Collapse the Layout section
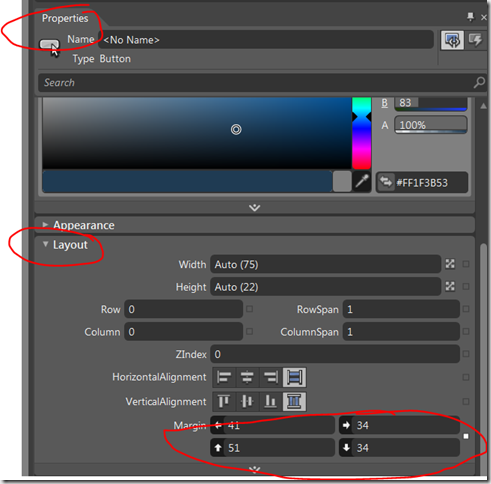491x484 pixels. tap(46, 244)
